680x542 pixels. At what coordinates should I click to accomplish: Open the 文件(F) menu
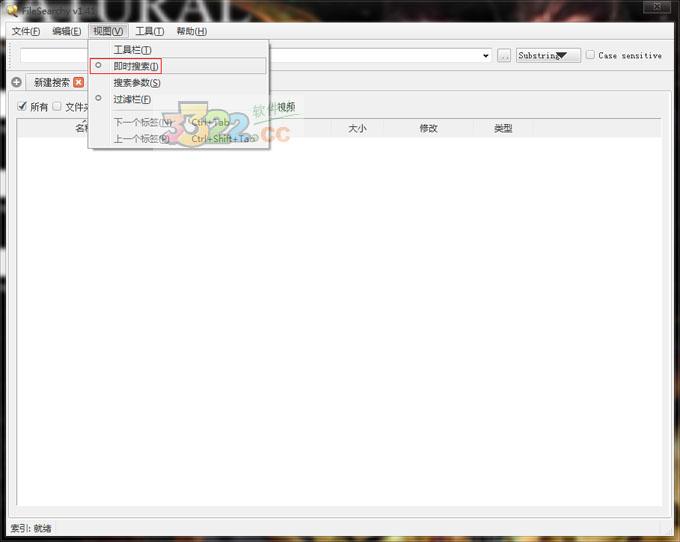point(26,31)
